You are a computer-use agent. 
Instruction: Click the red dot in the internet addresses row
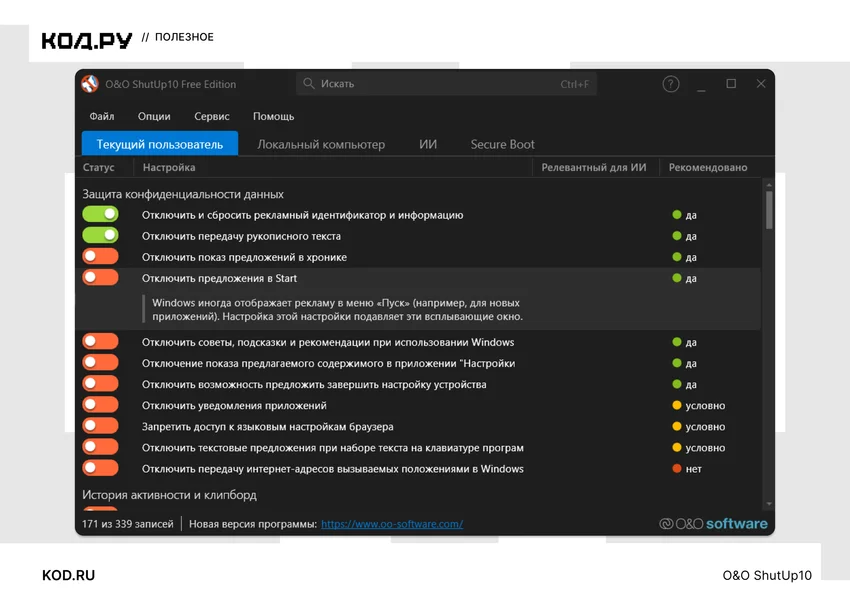[x=677, y=468]
